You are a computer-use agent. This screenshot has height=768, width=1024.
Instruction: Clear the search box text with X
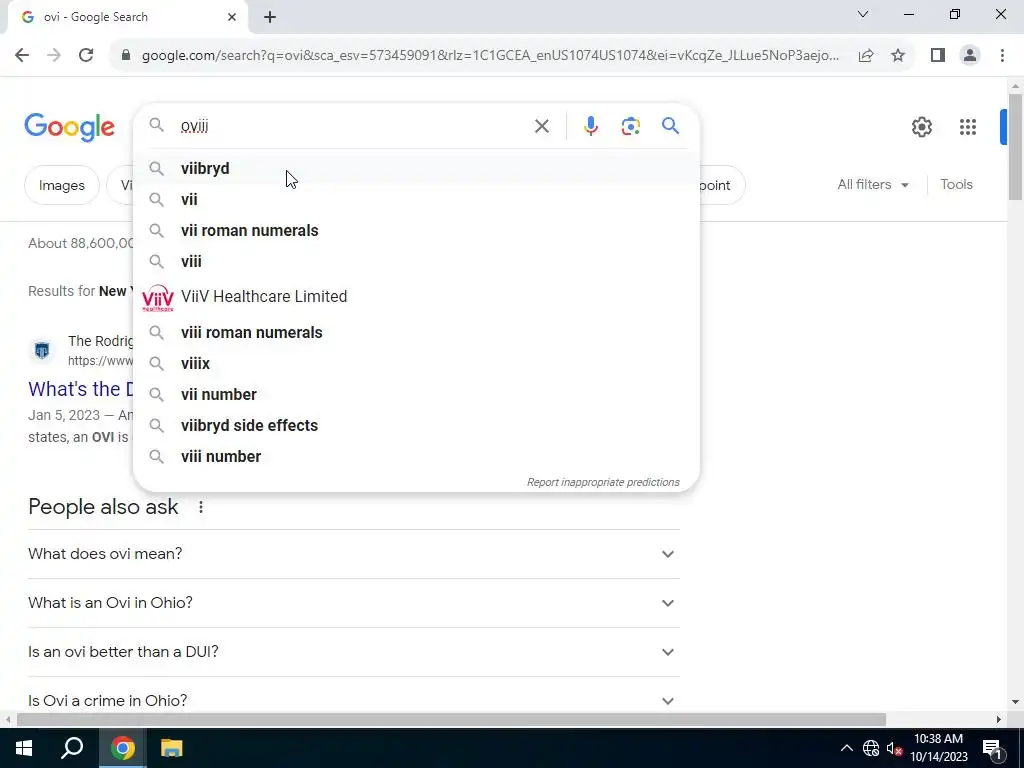pyautogui.click(x=541, y=126)
